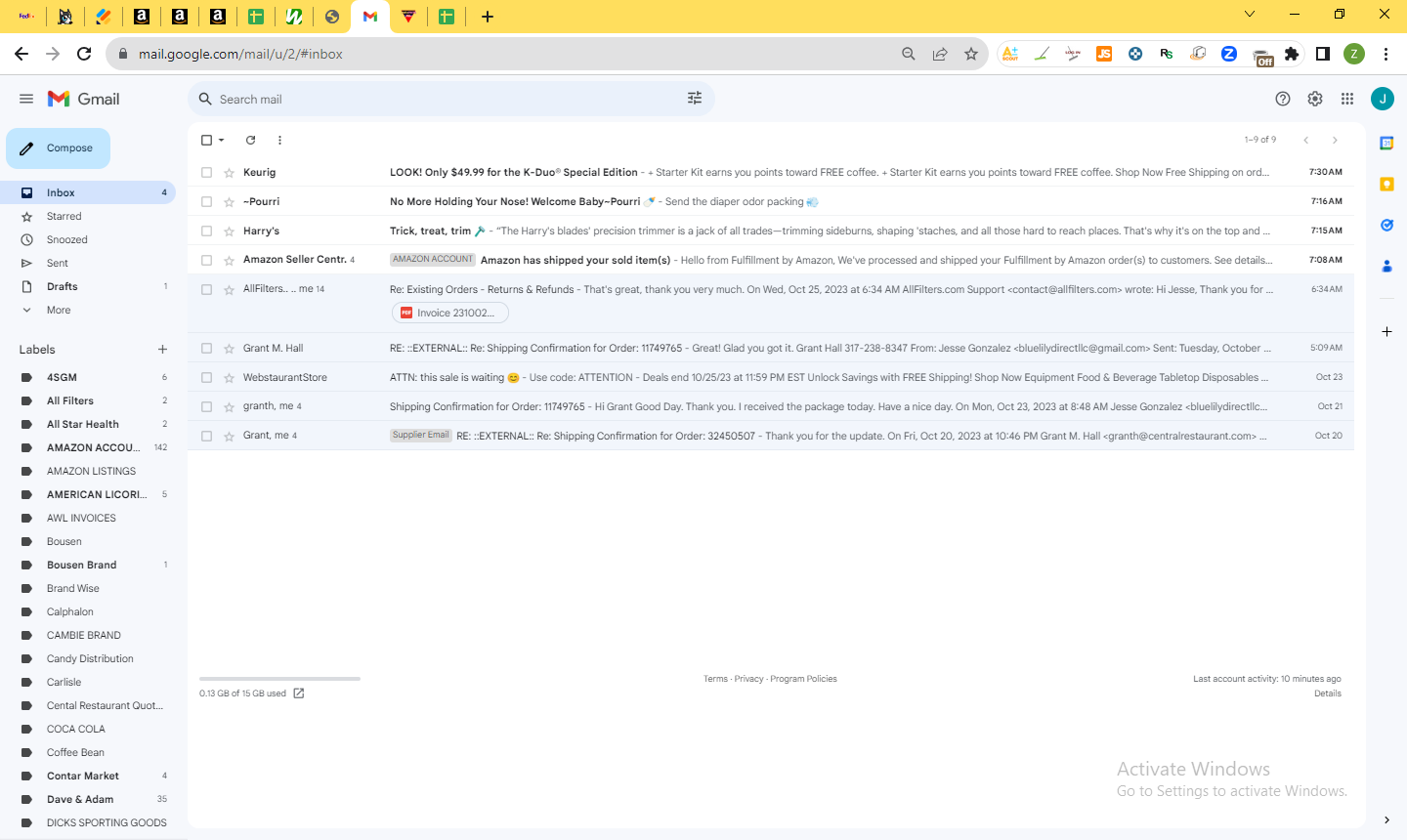Open Gmail Support help icon
The image size is (1407, 840).
click(x=1283, y=99)
